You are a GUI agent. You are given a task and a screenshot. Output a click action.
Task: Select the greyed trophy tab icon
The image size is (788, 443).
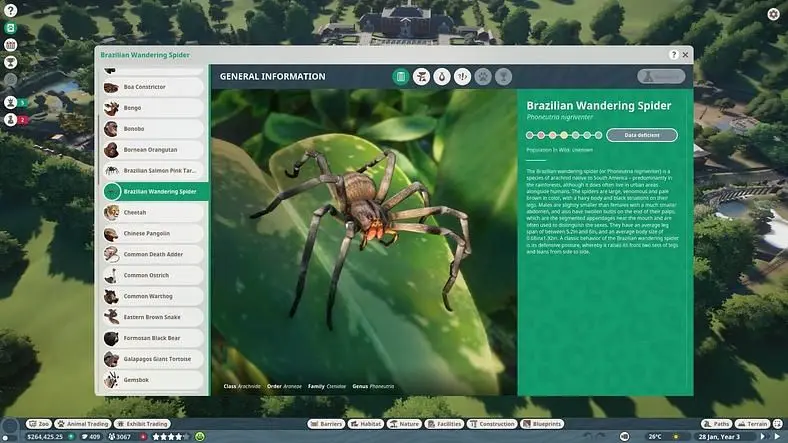click(x=503, y=77)
